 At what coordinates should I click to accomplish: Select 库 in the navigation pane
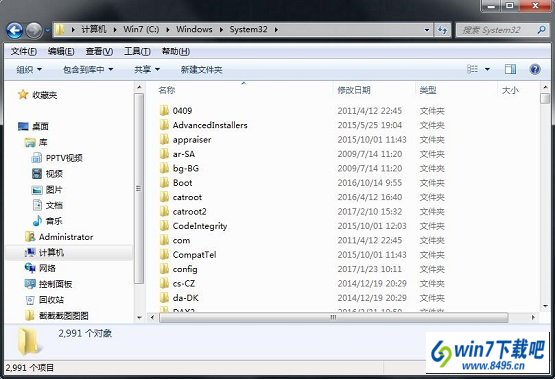(36, 142)
